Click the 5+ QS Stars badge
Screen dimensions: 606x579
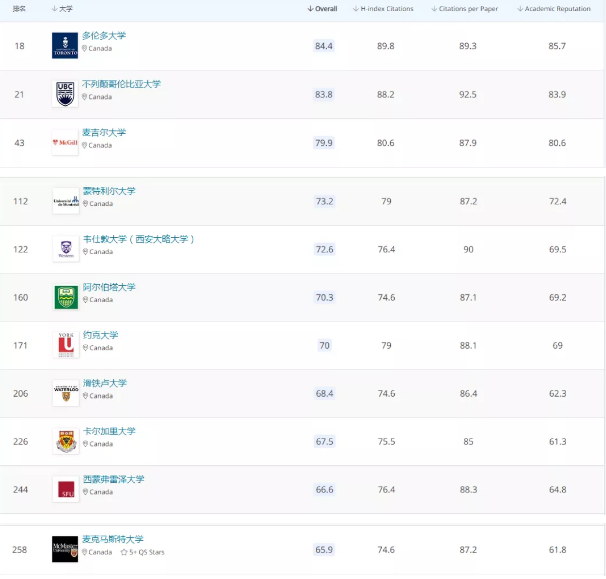pyautogui.click(x=143, y=552)
